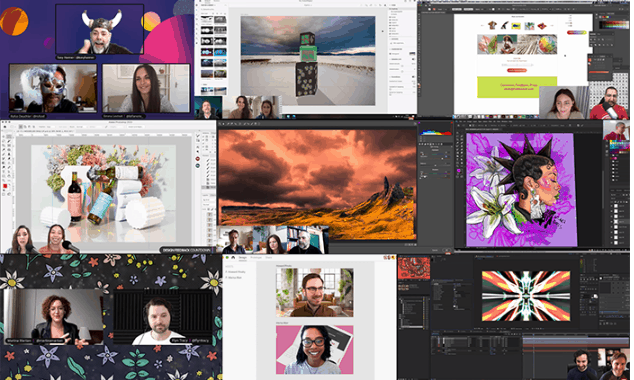Select the masked person's video feed
Image resolution: width=634 pixels, height=380 pixels.
53,89
